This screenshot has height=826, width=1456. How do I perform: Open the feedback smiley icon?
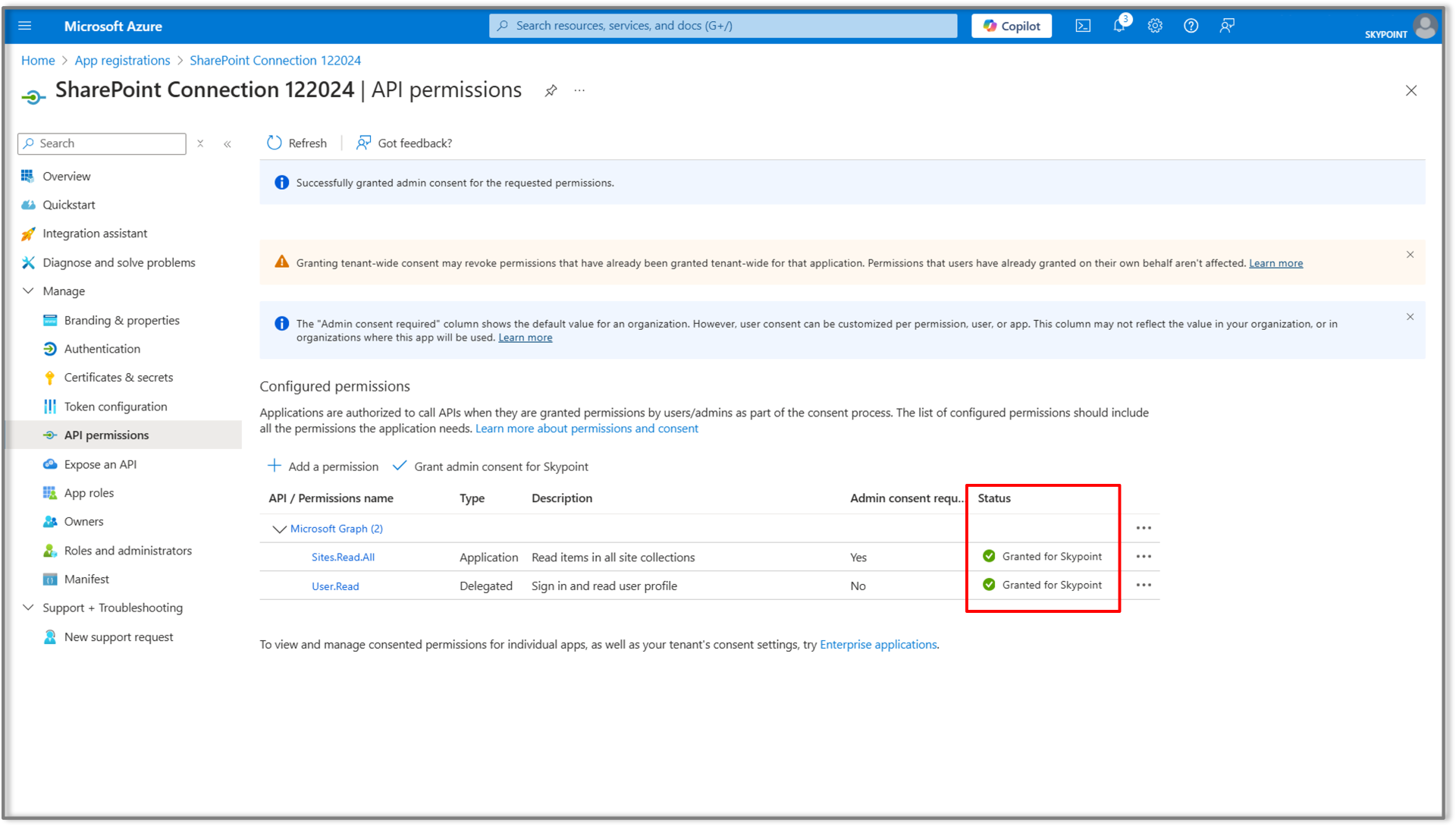[1227, 25]
